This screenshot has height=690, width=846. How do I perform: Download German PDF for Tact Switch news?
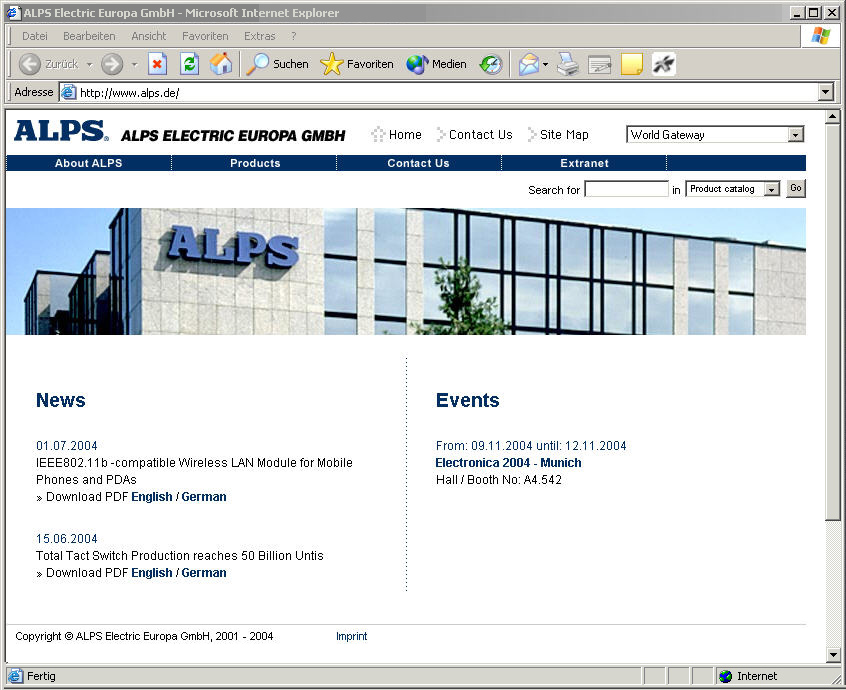[x=204, y=573]
